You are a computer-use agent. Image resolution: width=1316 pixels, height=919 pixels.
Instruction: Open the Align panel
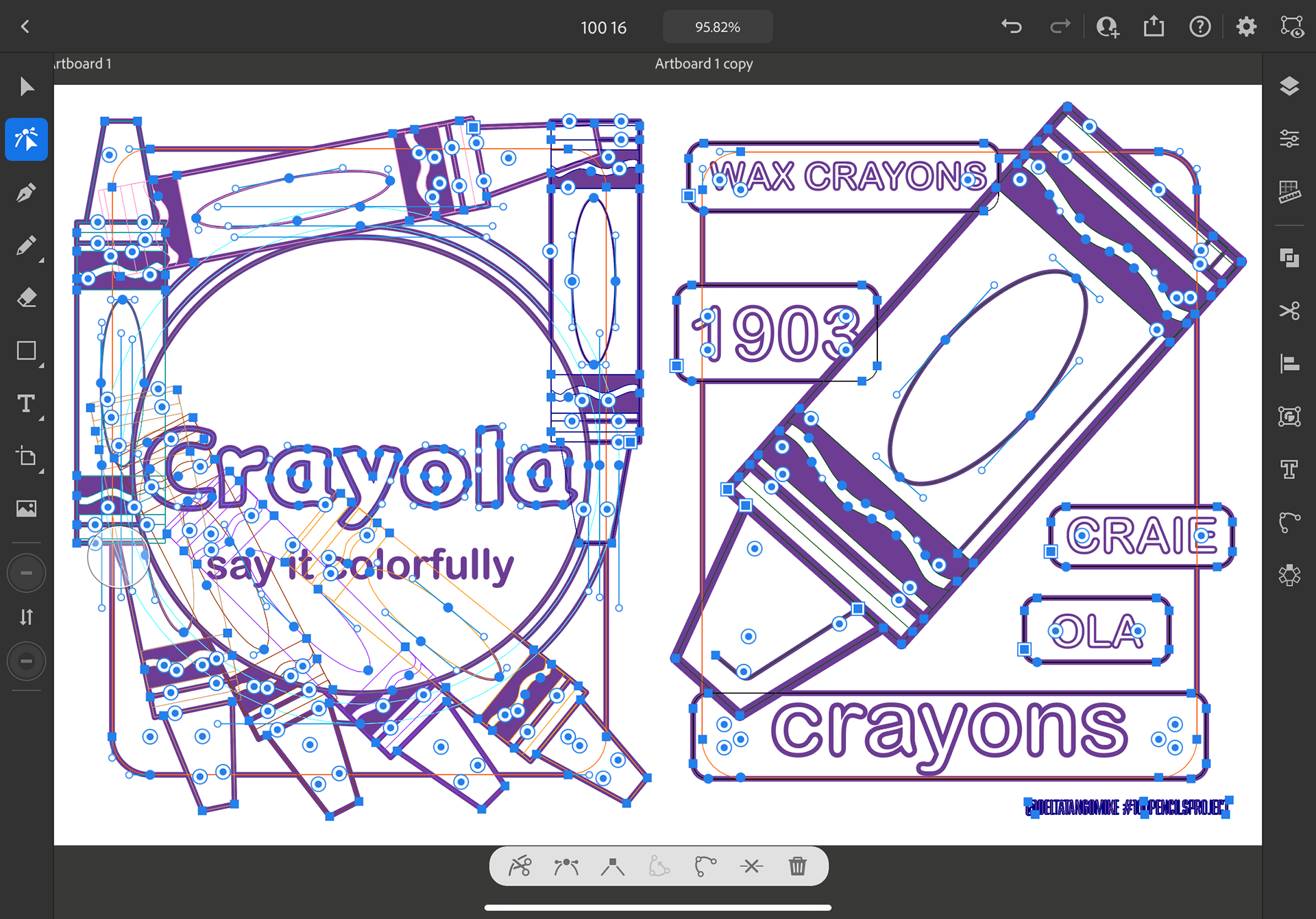1289,363
